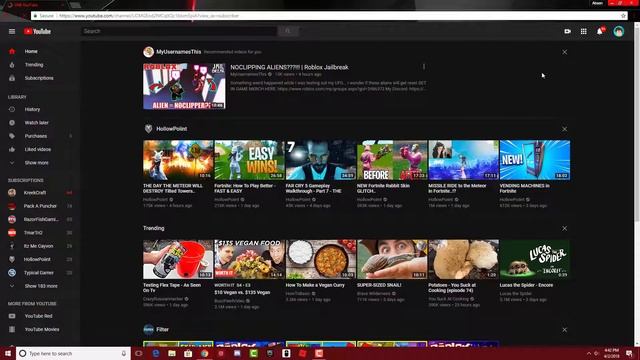Open the notifications bell

[x=600, y=31]
